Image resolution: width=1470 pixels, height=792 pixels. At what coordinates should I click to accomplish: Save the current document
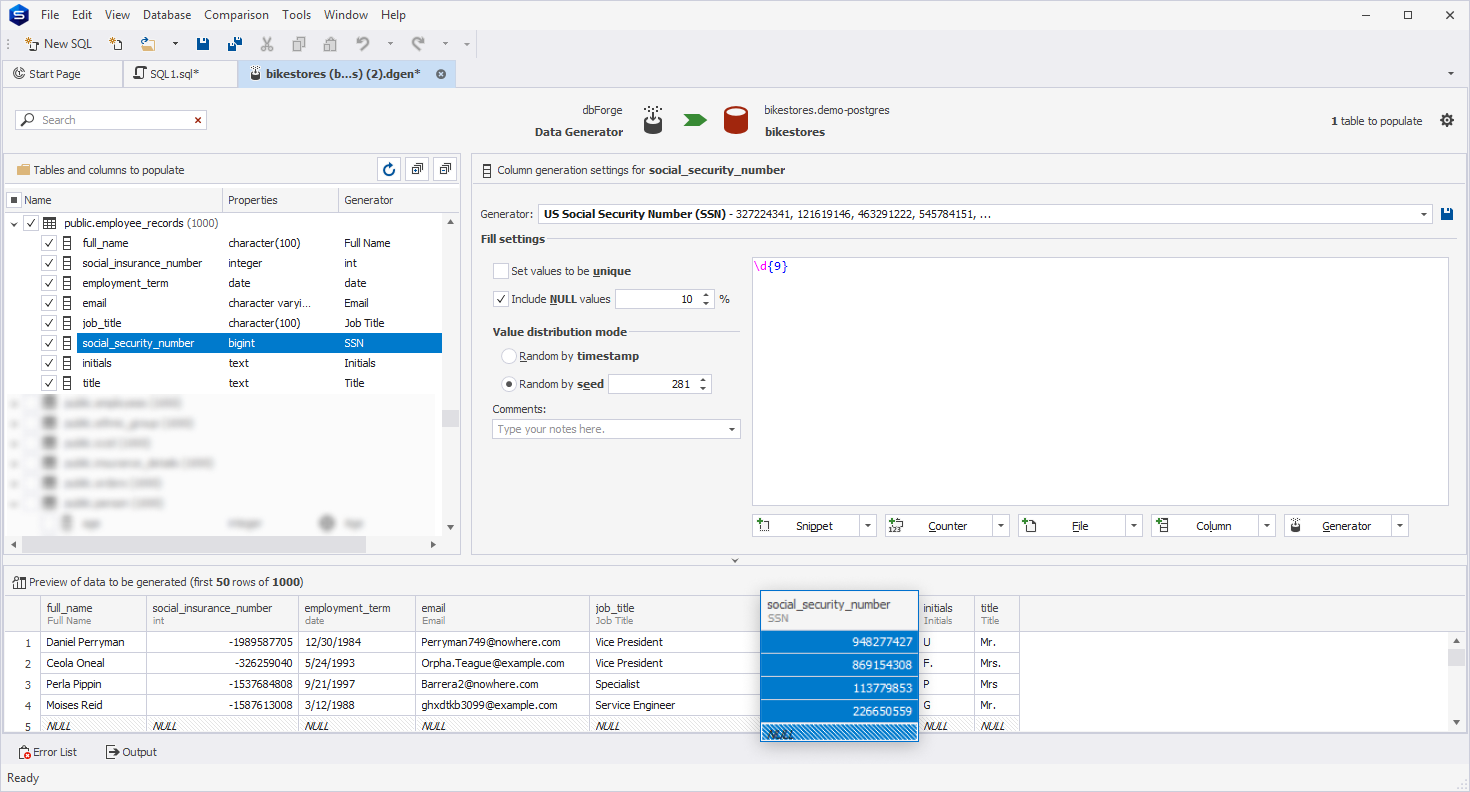[x=203, y=44]
